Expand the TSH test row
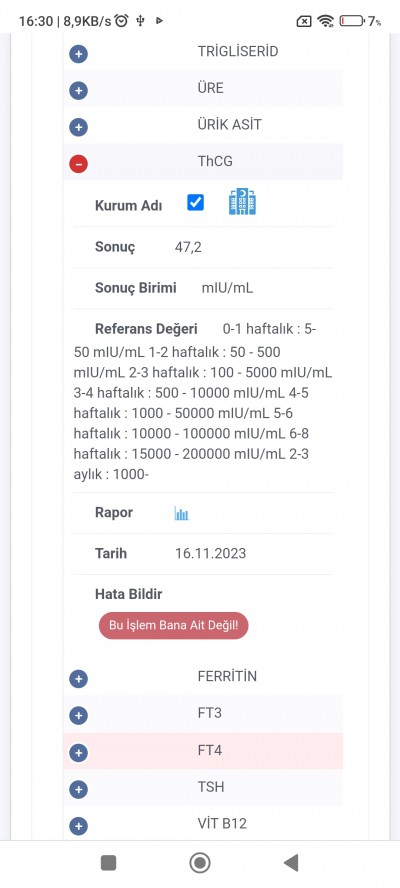 [x=78, y=789]
